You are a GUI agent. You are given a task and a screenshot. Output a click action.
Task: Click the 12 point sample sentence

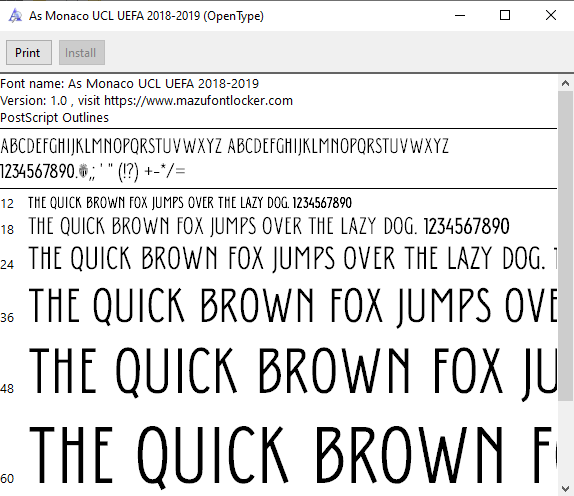(190, 202)
